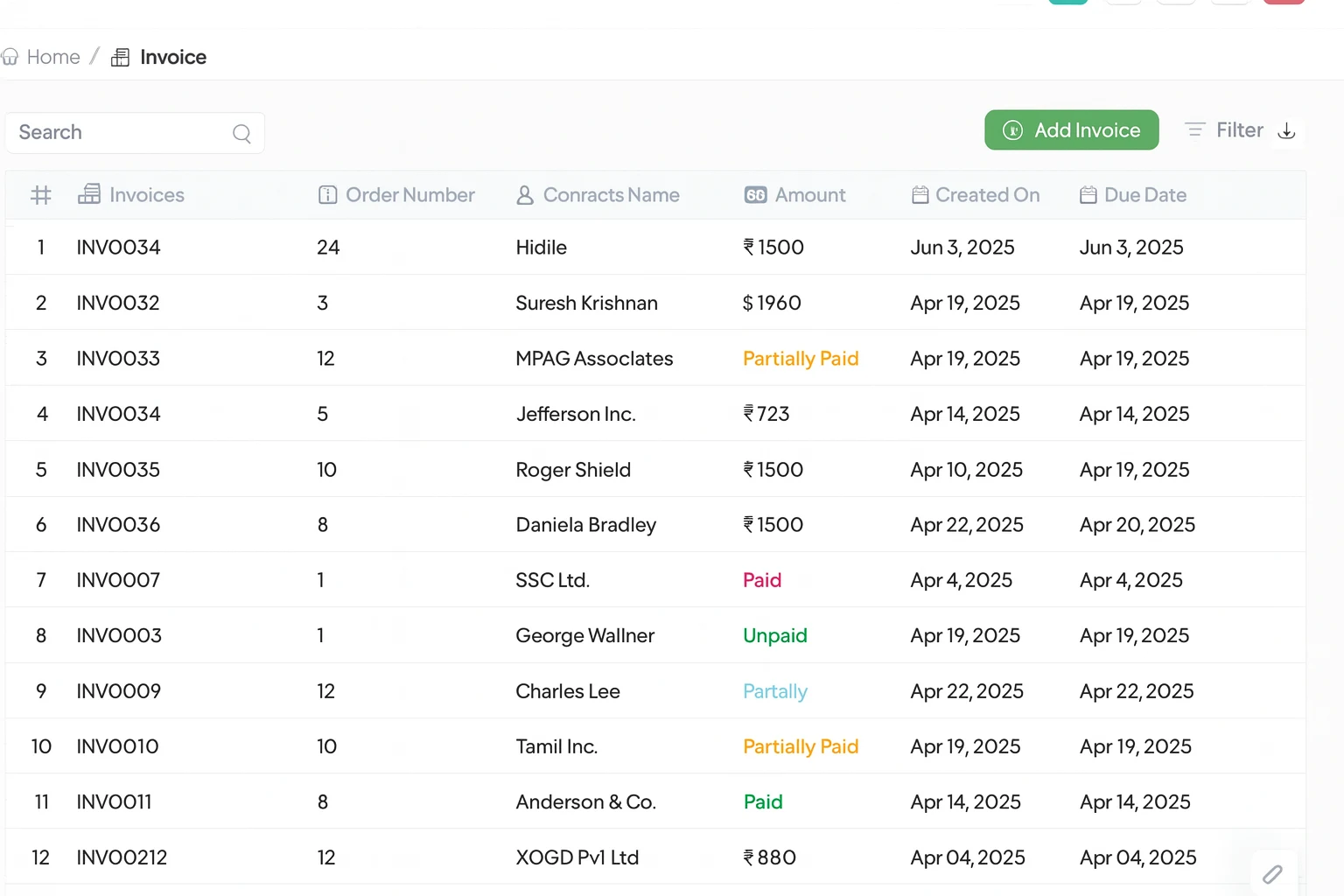Click the Amount column header icon

(755, 195)
